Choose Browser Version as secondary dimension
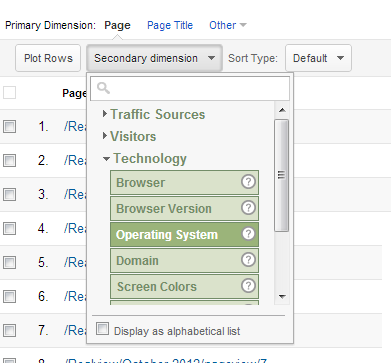This screenshot has width=391, height=363. coord(184,208)
